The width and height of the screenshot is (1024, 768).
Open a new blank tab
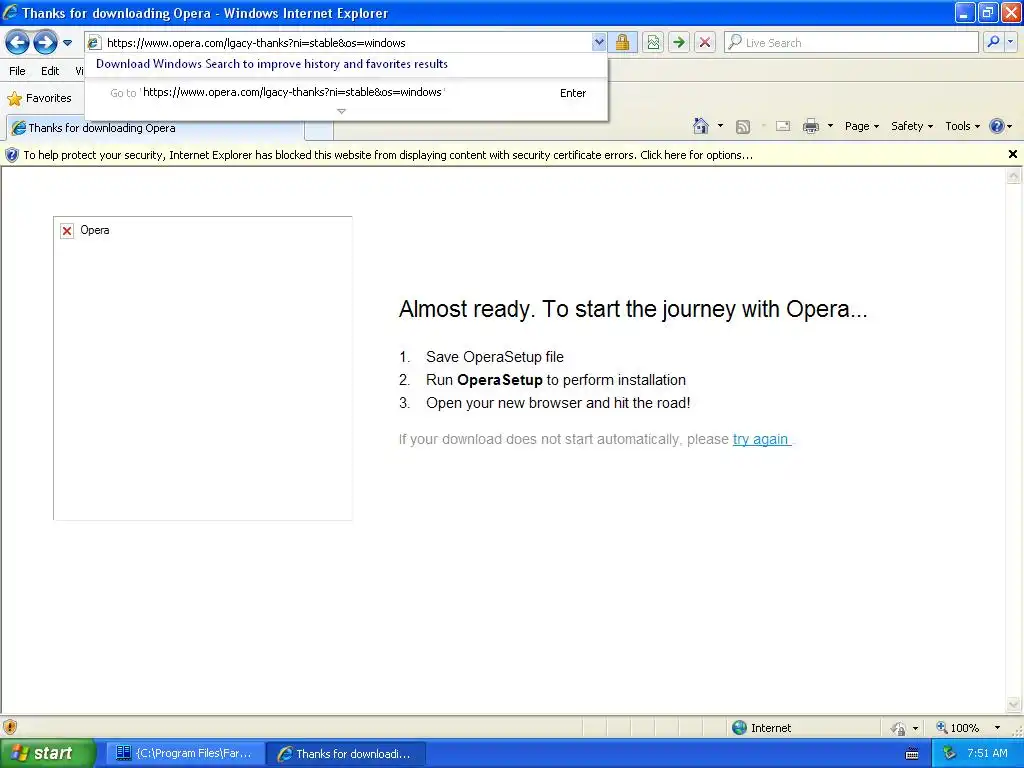coord(319,131)
